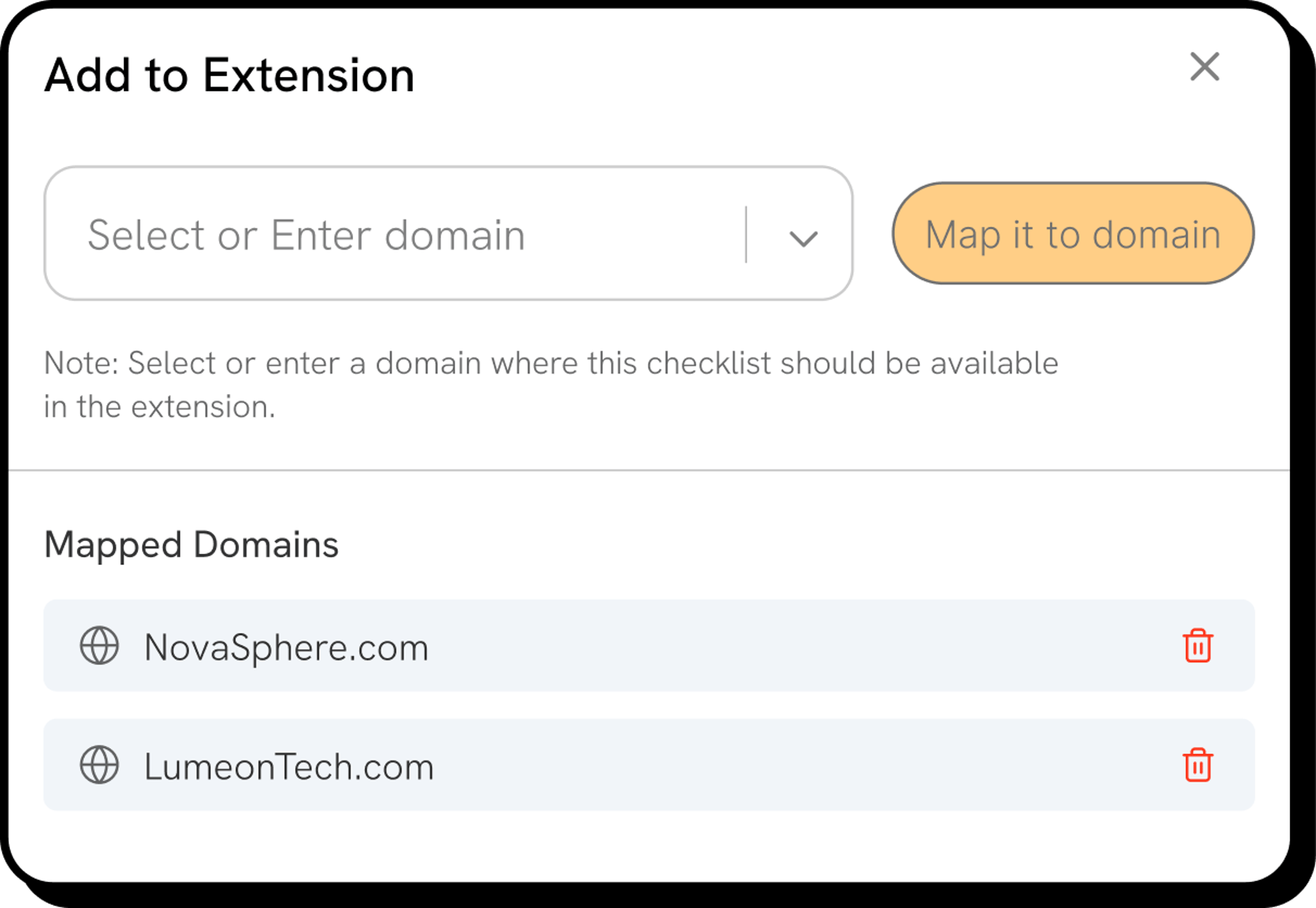Click the "in the extension." note line

tap(160, 407)
